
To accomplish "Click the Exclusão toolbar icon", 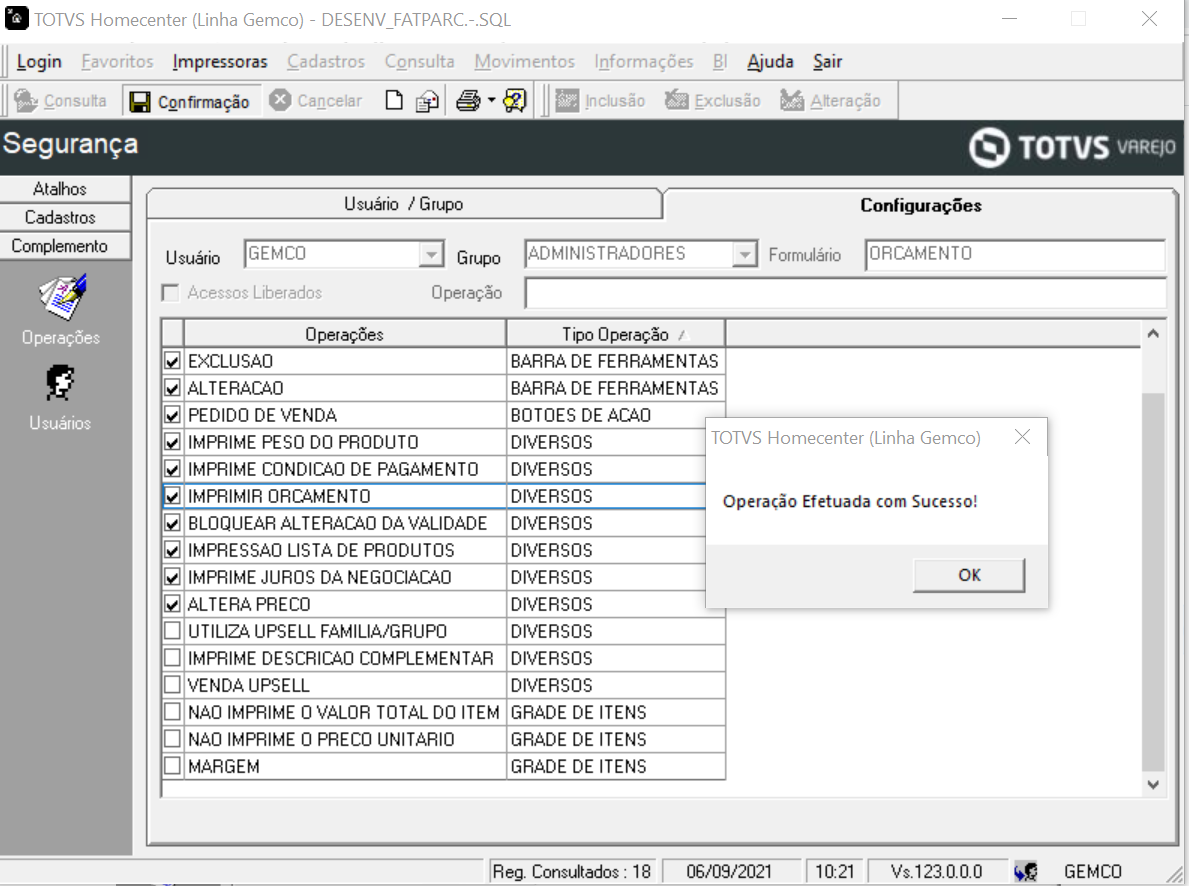I will (x=676, y=100).
